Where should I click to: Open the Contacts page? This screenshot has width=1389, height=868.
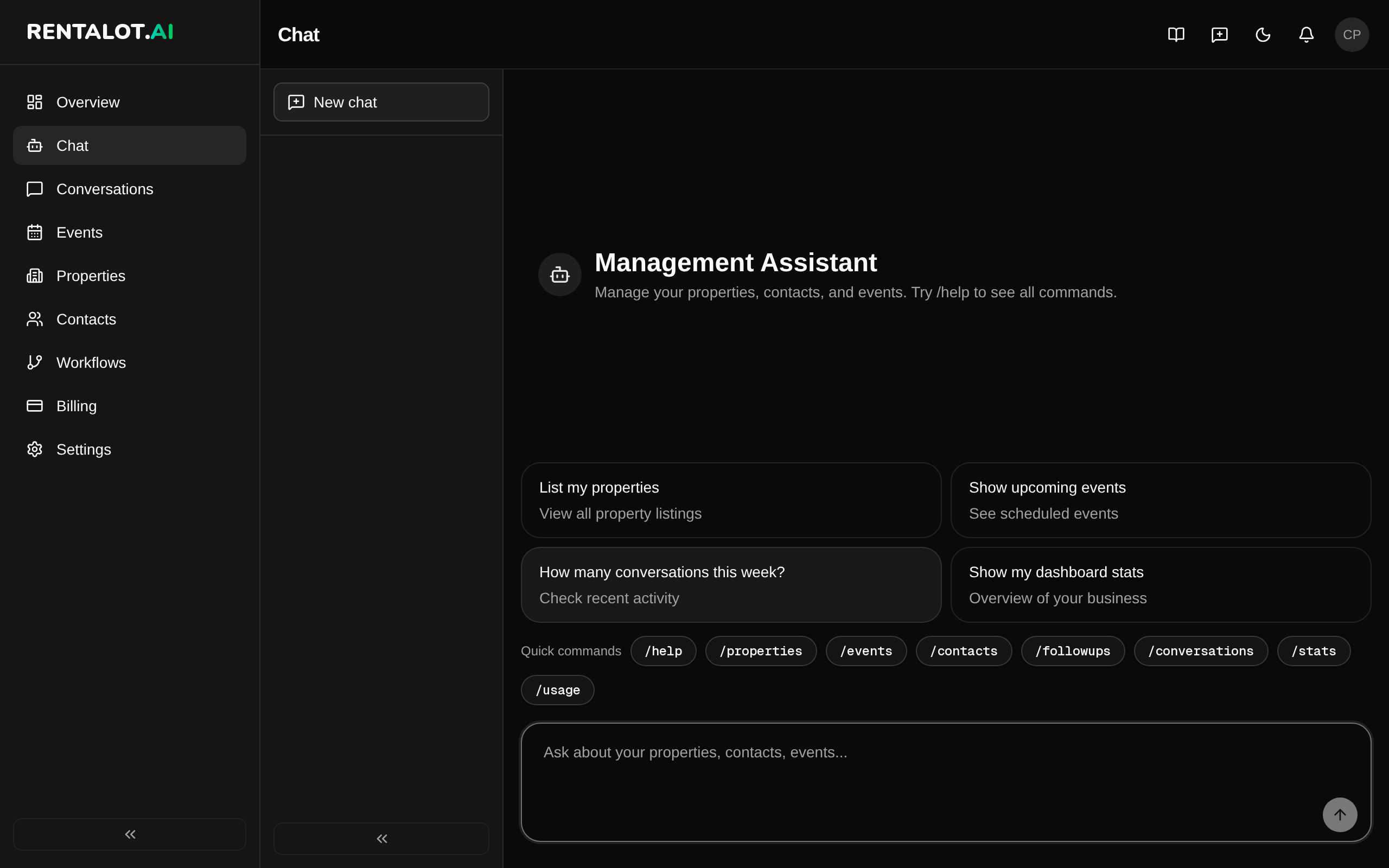tap(130, 319)
